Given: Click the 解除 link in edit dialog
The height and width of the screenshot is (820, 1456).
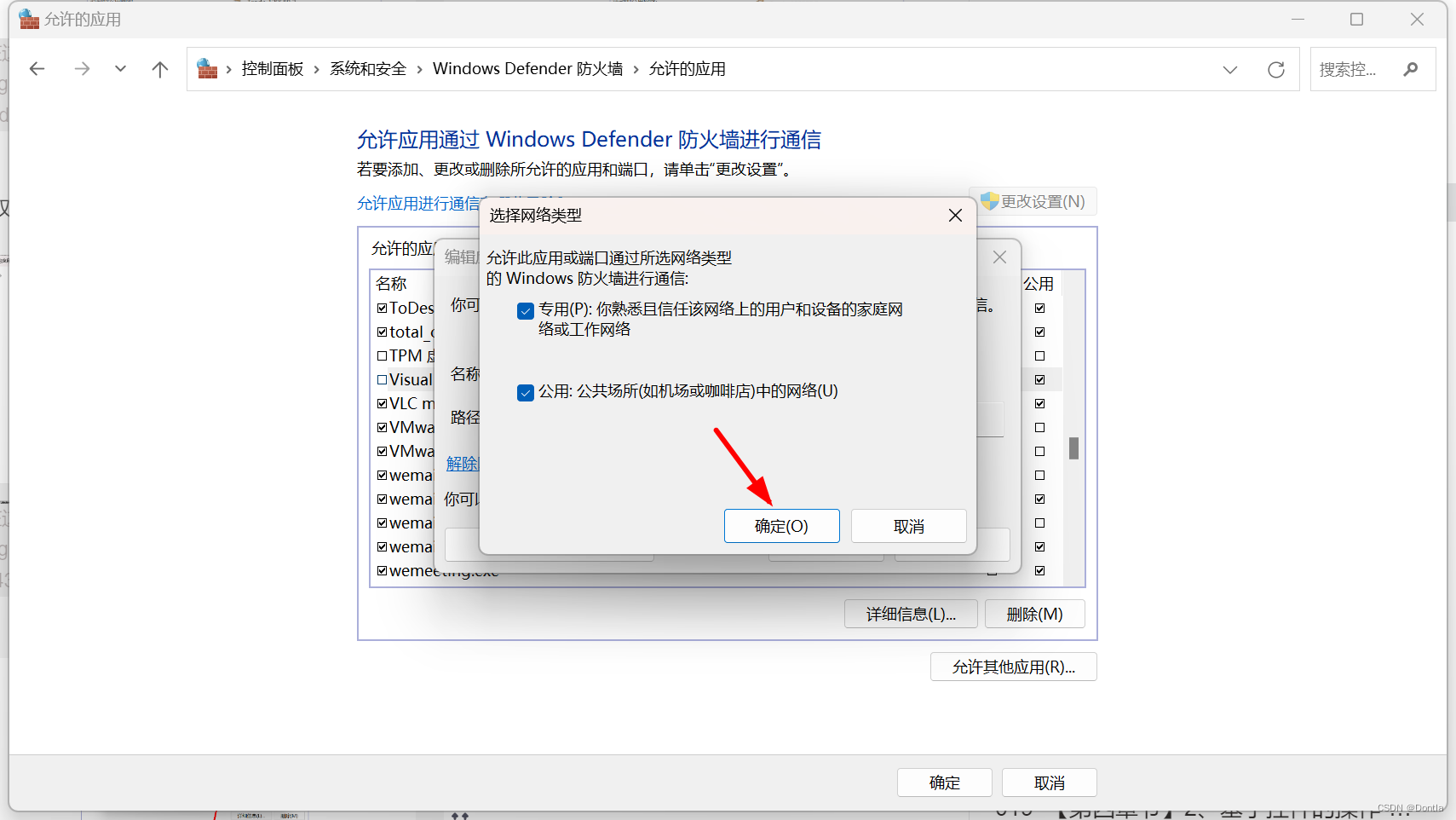Looking at the screenshot, I should [463, 463].
